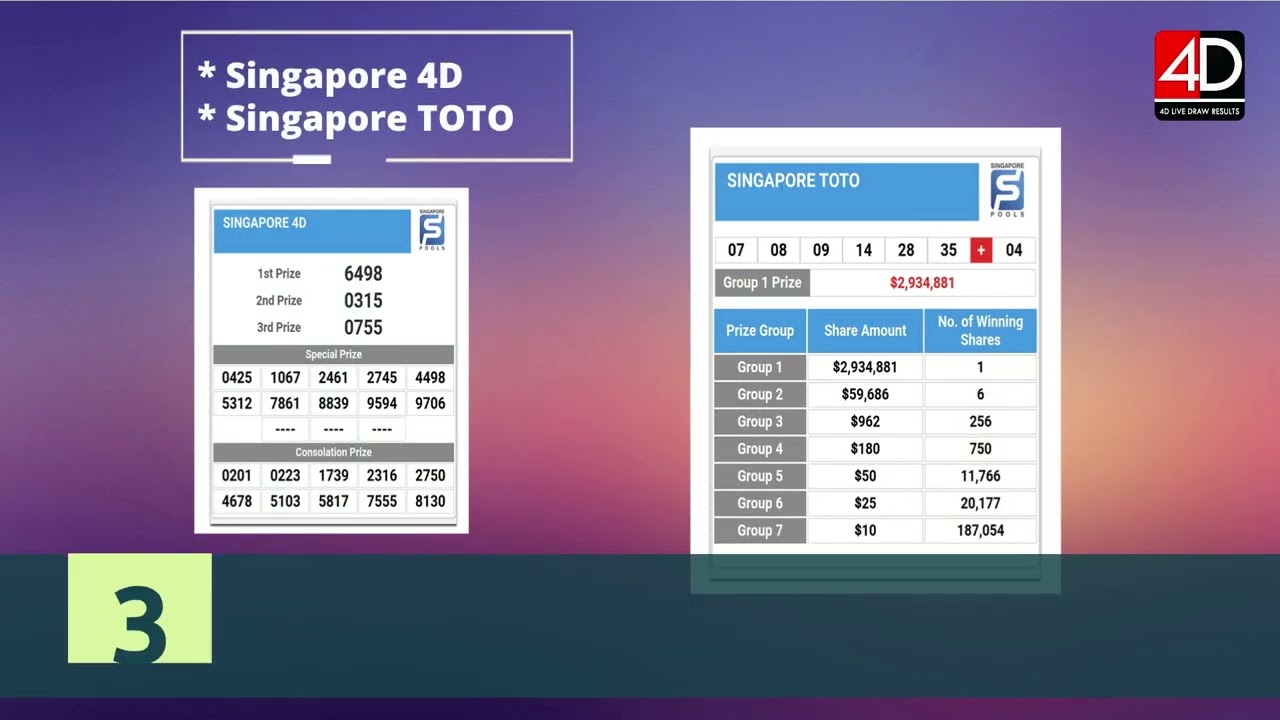Click TOTO additional number 04

pos(1014,250)
